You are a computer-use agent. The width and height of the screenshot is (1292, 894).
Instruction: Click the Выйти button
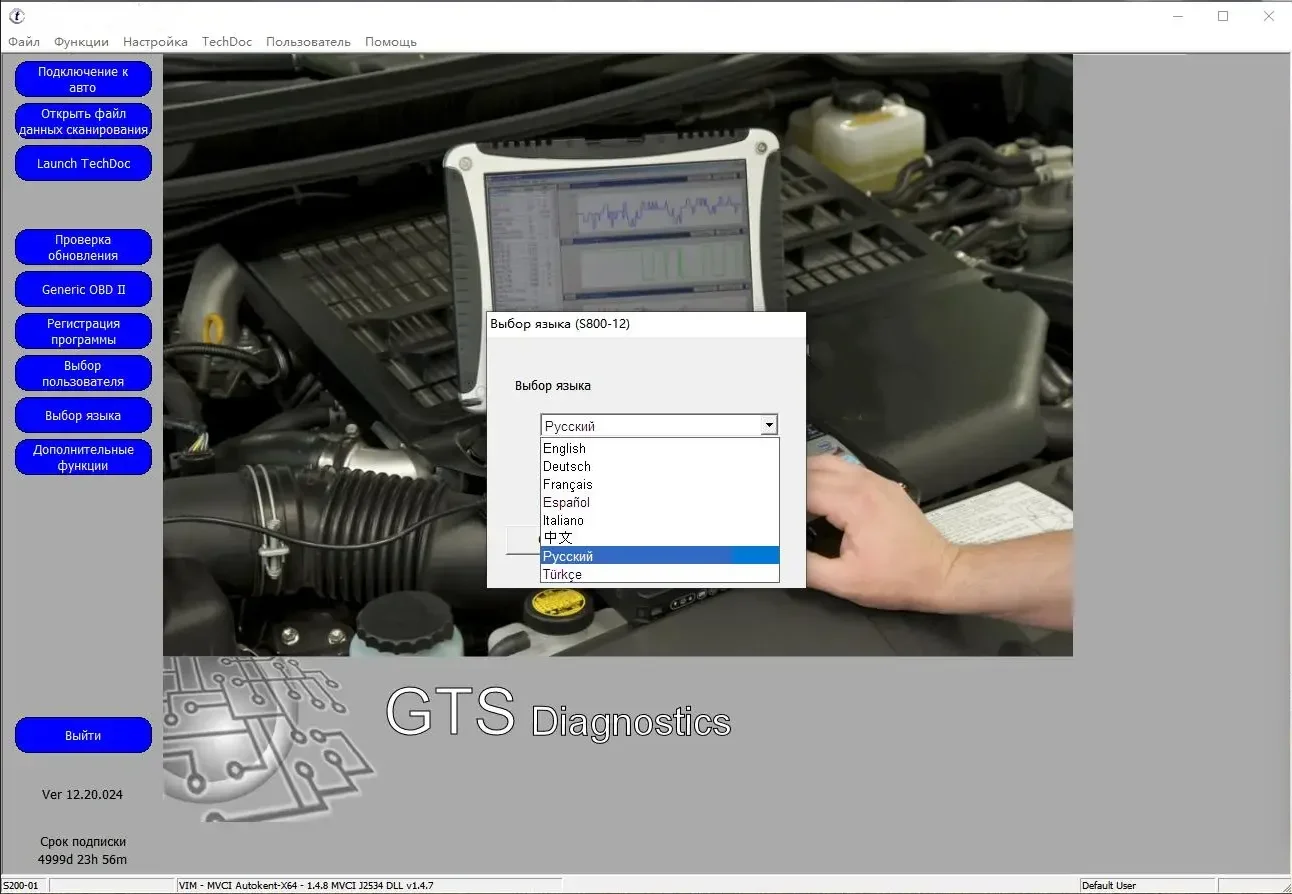[x=83, y=735]
